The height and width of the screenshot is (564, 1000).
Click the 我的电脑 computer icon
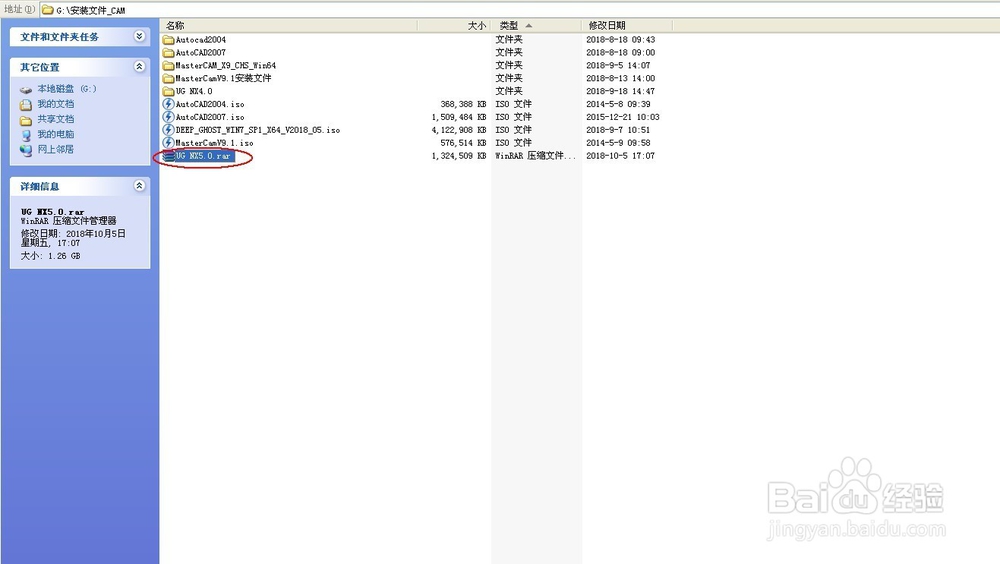[x=26, y=135]
